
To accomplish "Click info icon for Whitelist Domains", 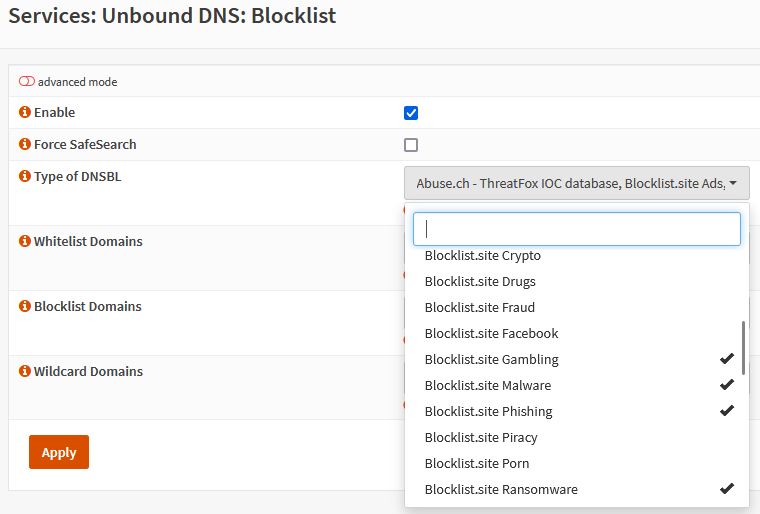I will click(x=25, y=242).
